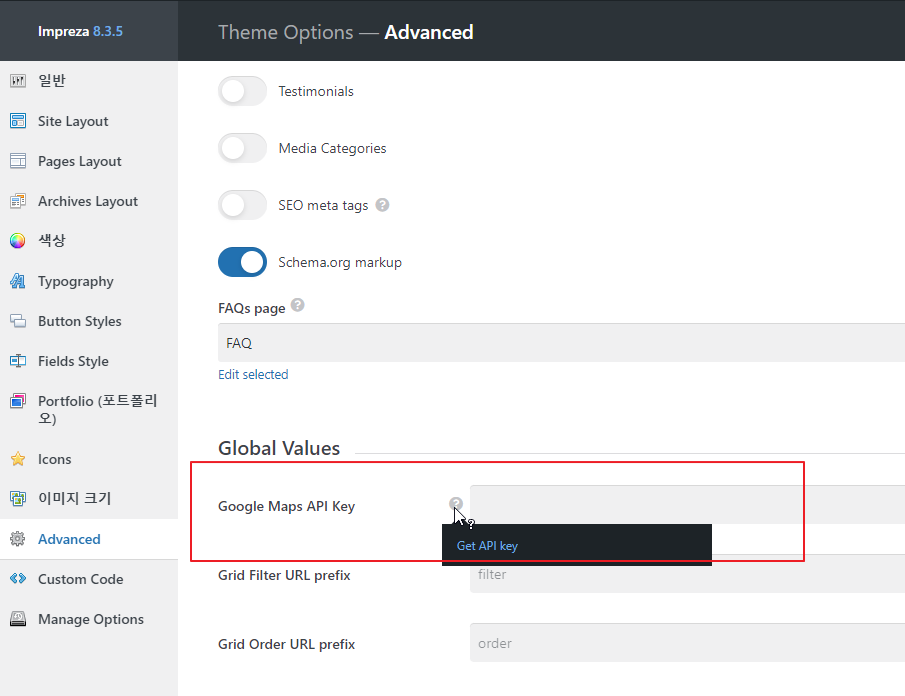This screenshot has height=696, width=905.
Task: Open Button Styles section
Action: 89,321
